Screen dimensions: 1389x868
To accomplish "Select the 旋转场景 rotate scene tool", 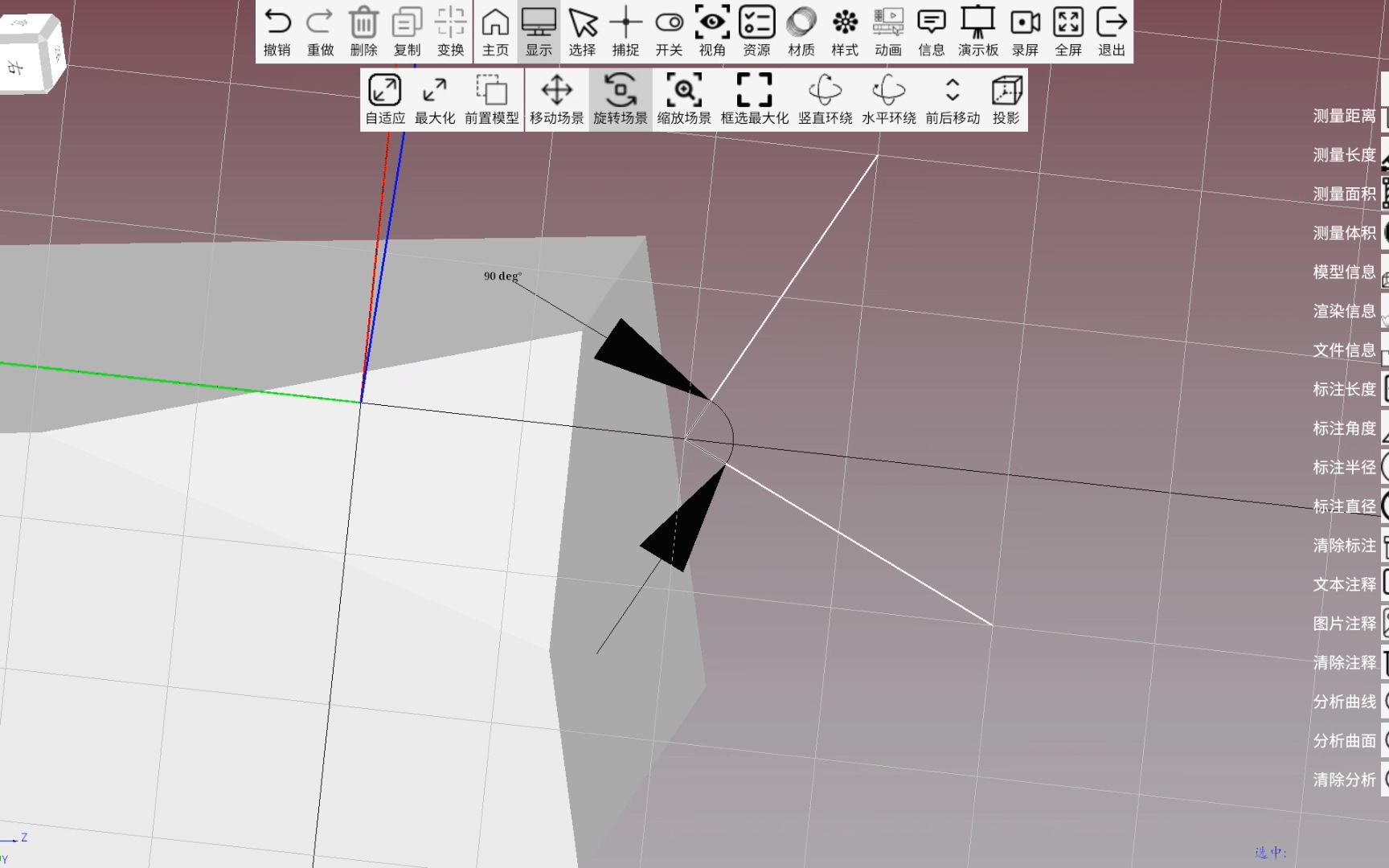I will [619, 99].
